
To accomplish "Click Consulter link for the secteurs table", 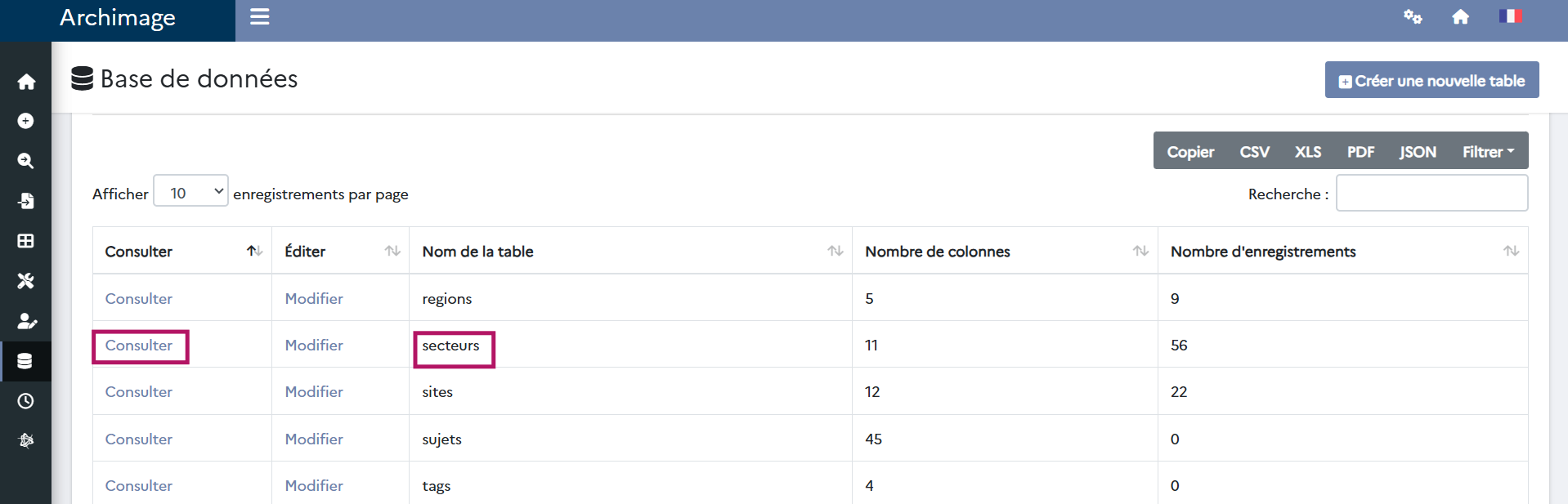I will pos(139,346).
